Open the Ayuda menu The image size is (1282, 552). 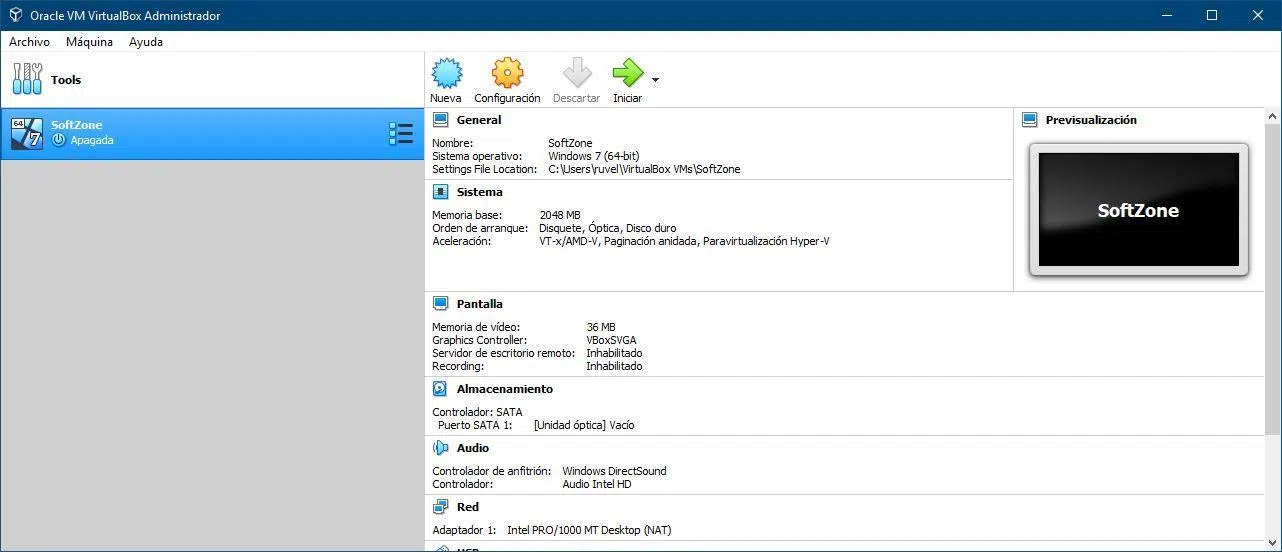click(146, 42)
